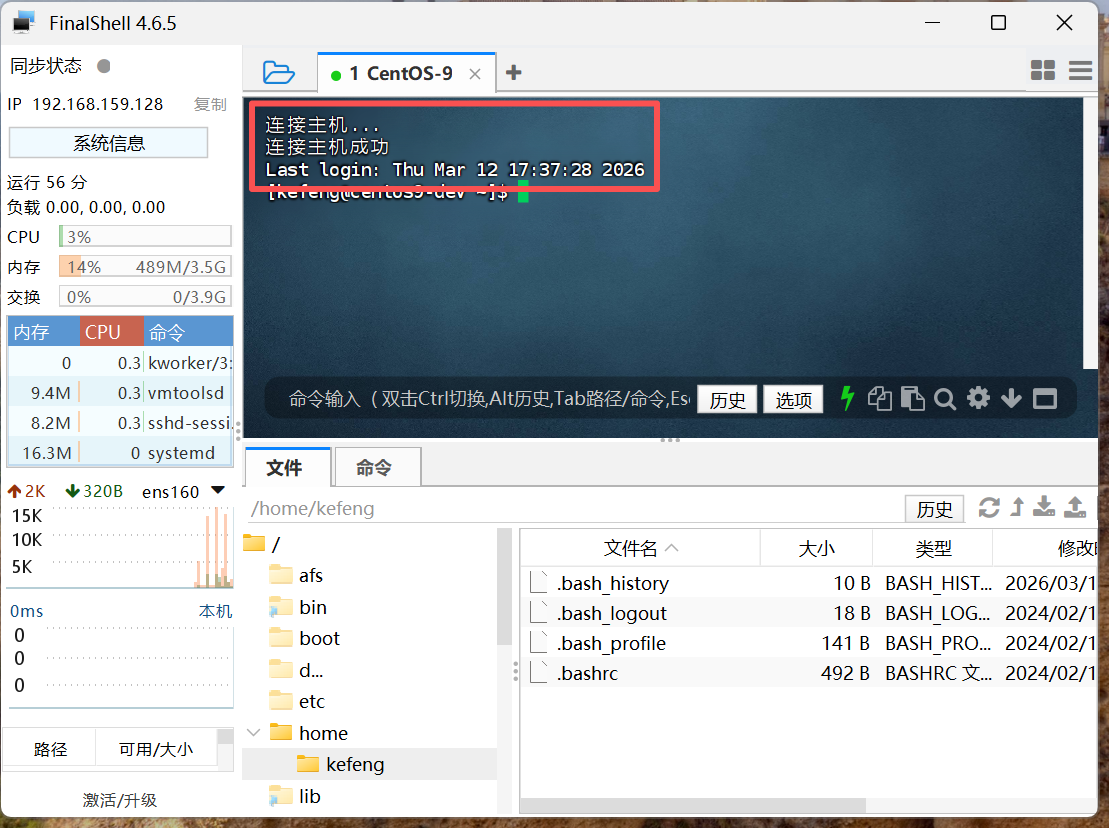Select the .bash_profile file
This screenshot has height=828, width=1109.
(808, 643)
